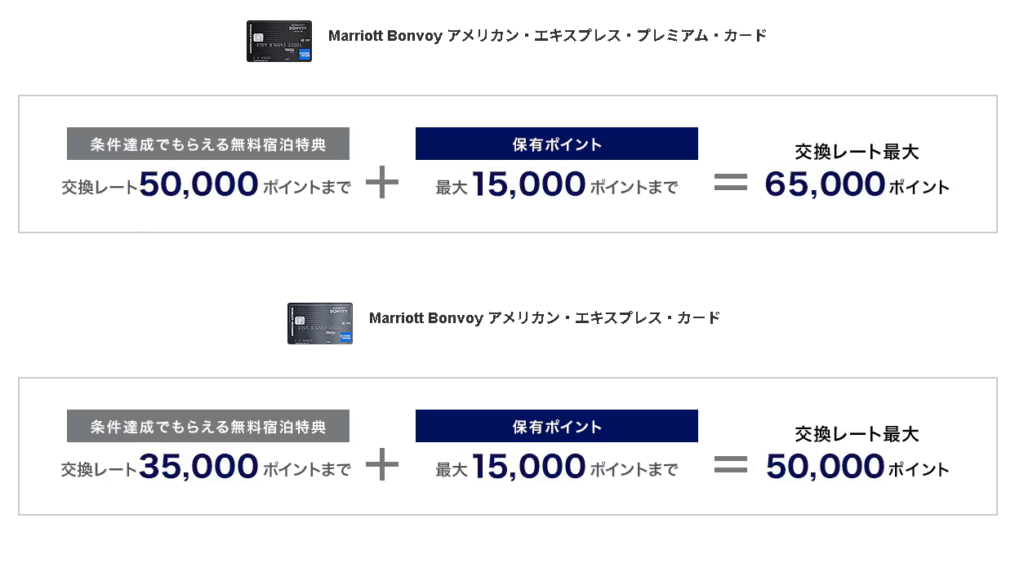1024x563 pixels.
Task: Click the 50,000 exchange rate in upper box
Action: 199,184
